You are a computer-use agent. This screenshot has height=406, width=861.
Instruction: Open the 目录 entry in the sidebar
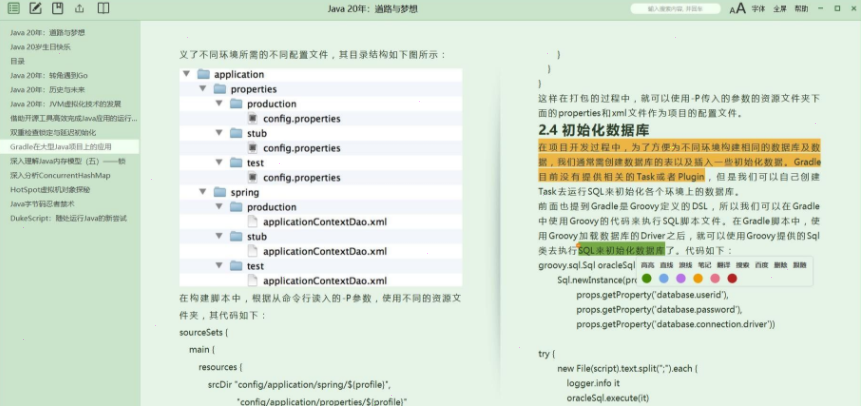pyautogui.click(x=17, y=62)
